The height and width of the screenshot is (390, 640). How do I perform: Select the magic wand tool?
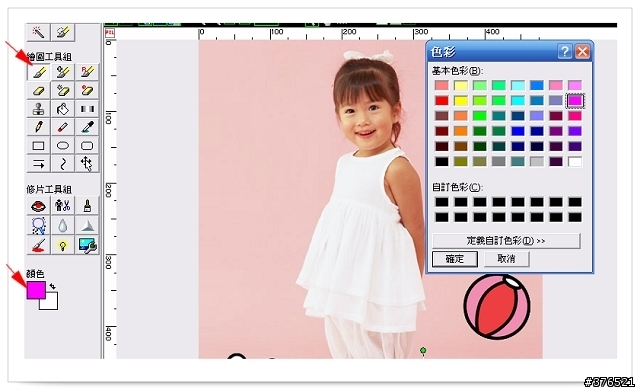pyautogui.click(x=38, y=32)
